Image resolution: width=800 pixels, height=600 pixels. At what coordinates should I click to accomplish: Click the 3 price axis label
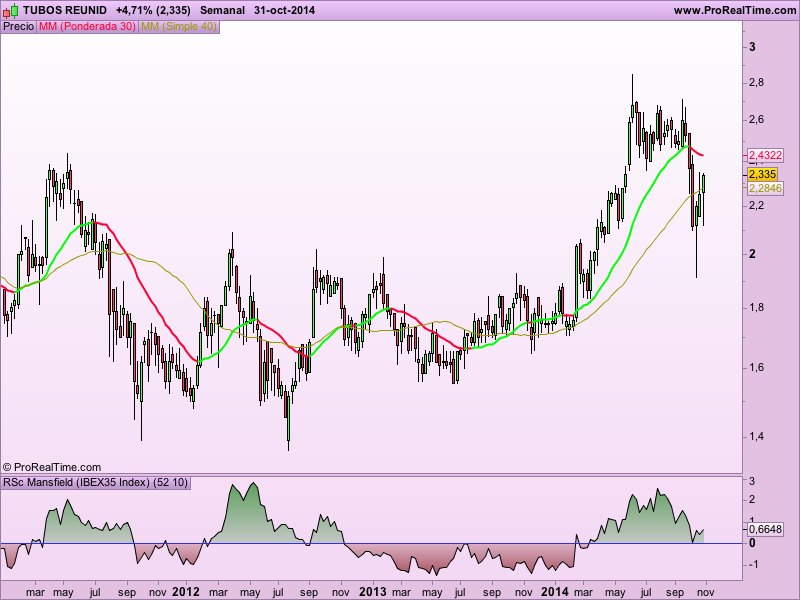pos(752,47)
